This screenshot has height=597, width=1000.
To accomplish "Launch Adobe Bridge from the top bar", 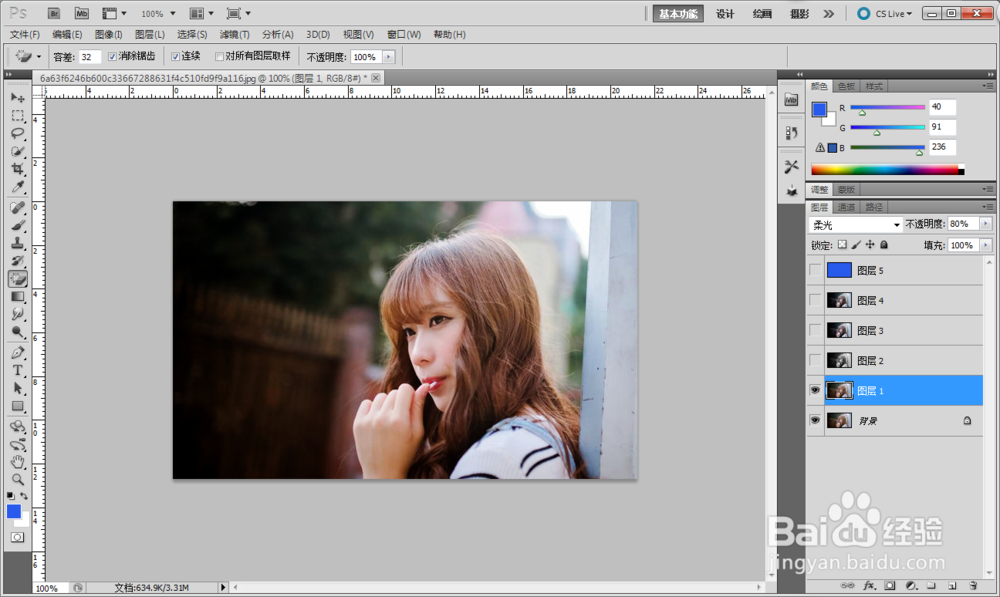I will tap(54, 13).
